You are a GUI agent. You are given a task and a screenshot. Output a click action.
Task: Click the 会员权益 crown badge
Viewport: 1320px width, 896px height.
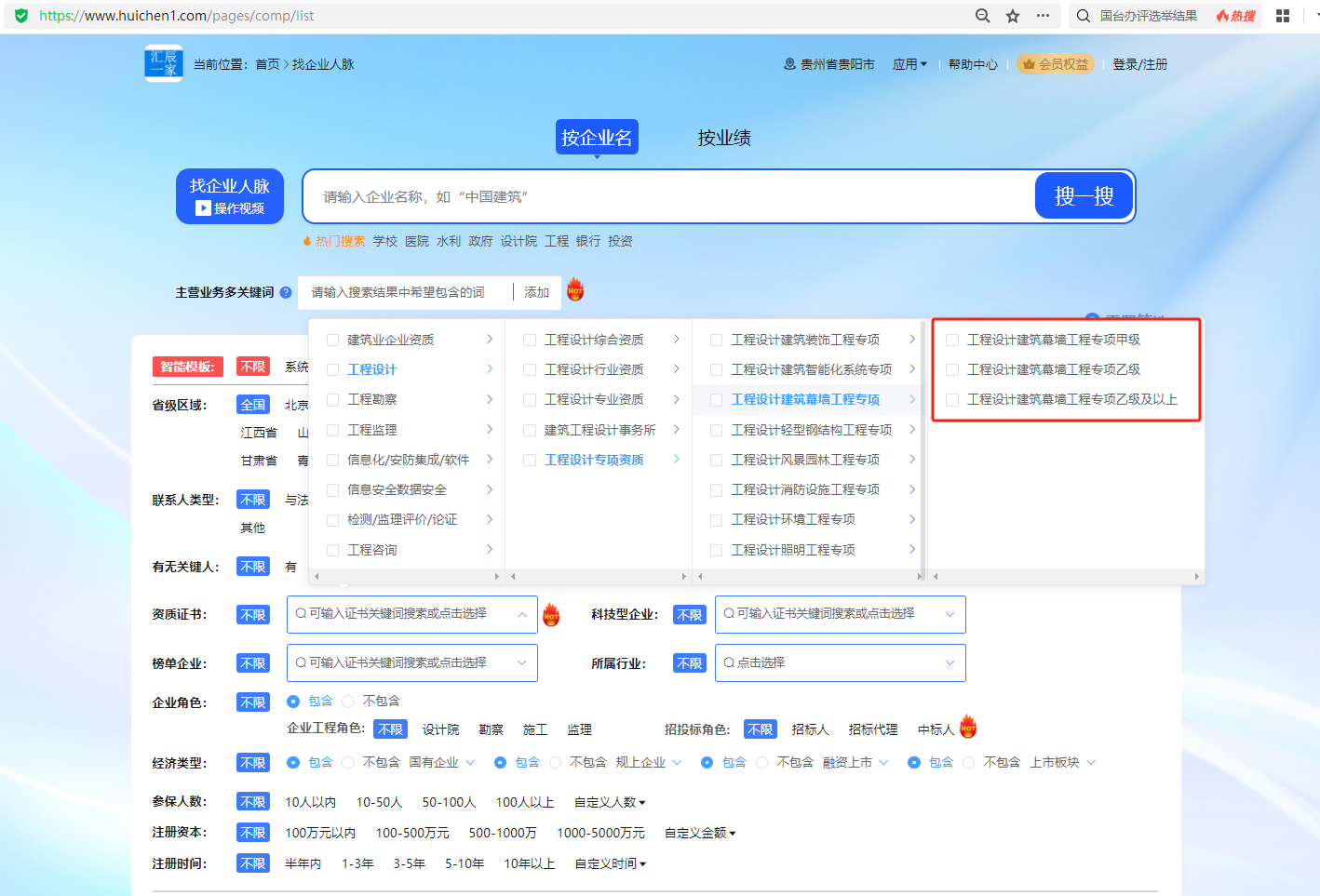pyautogui.click(x=1055, y=64)
